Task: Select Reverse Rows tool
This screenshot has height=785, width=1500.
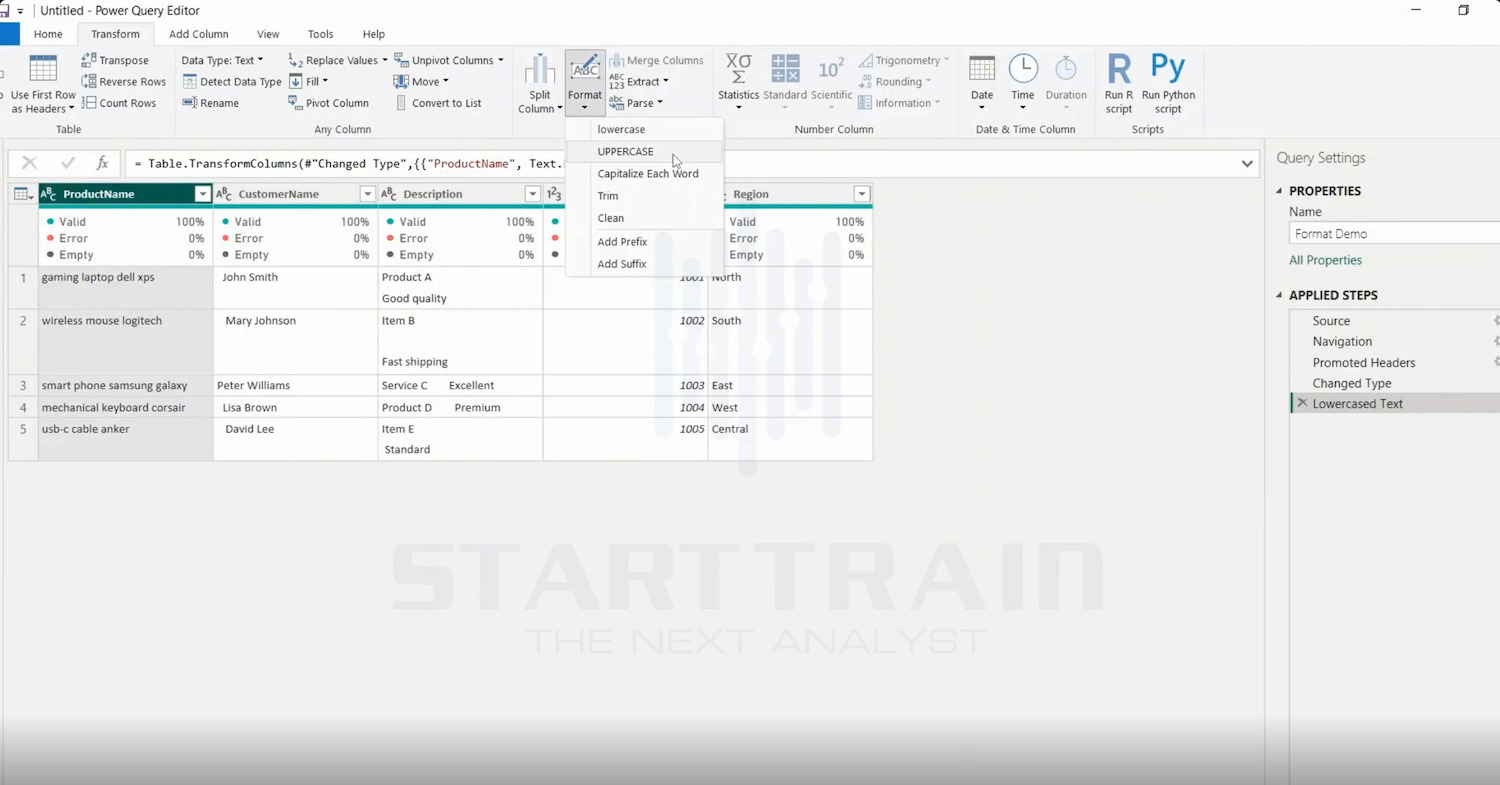Action: click(124, 82)
